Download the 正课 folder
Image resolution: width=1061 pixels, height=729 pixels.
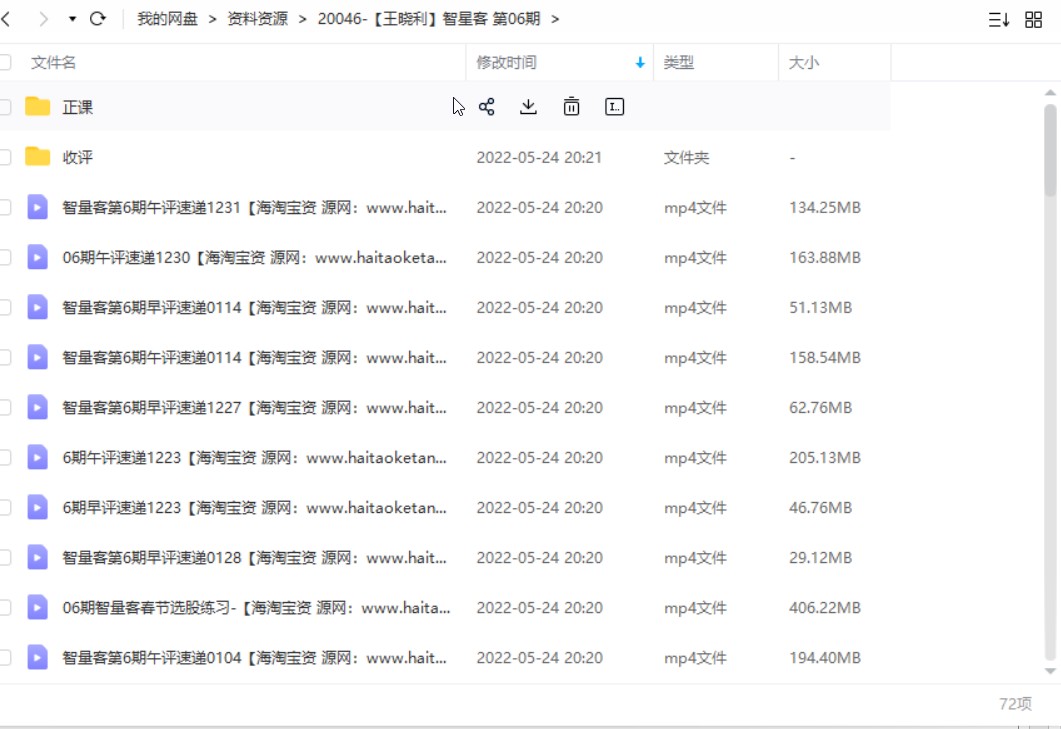(528, 107)
